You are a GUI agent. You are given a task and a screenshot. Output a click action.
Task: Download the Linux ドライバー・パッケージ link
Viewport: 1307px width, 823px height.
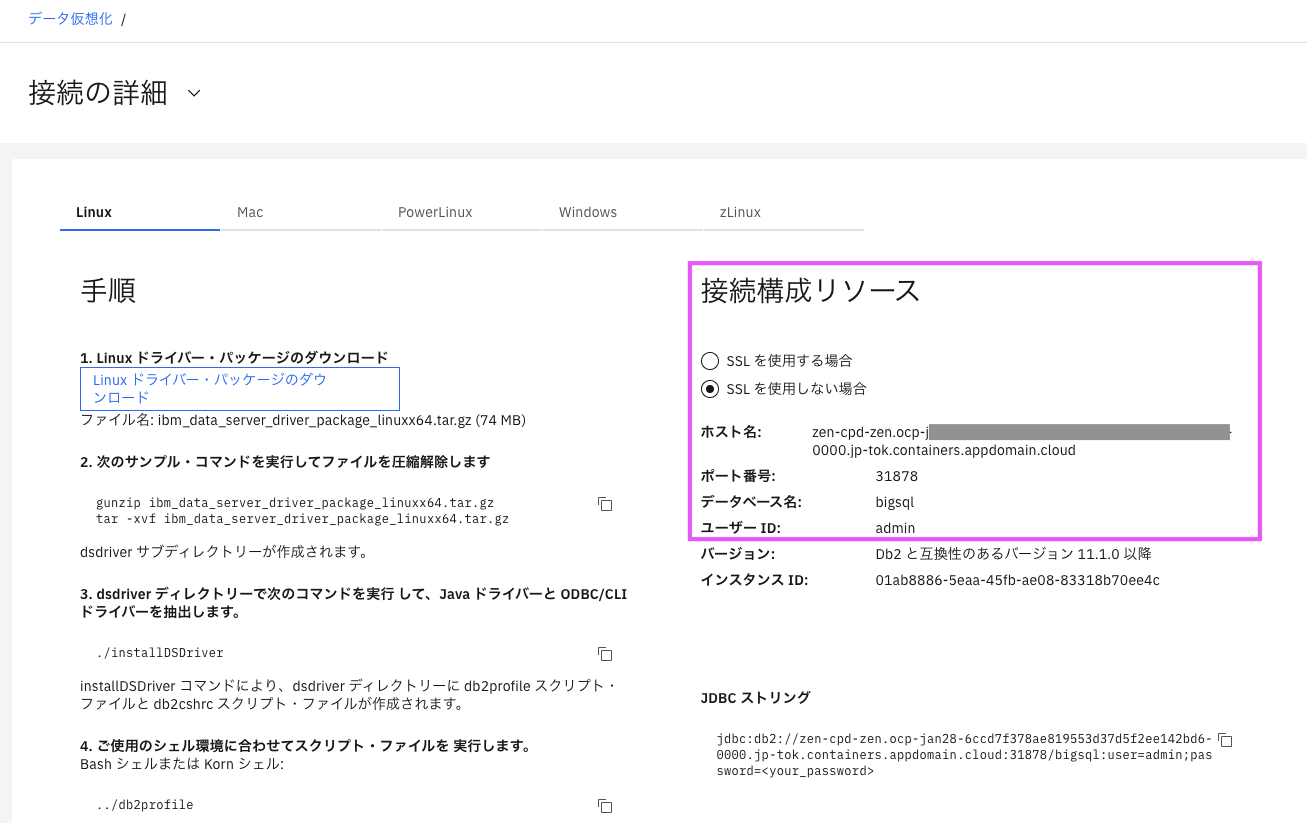pyautogui.click(x=240, y=389)
